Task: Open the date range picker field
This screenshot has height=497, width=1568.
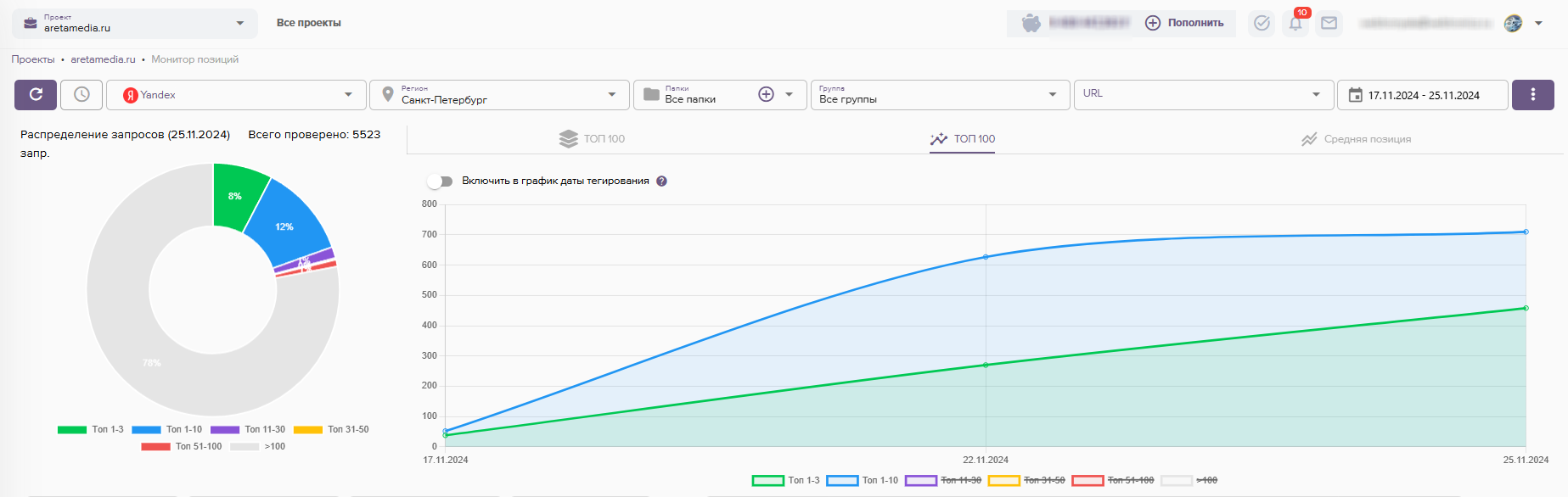Action: [x=1422, y=95]
